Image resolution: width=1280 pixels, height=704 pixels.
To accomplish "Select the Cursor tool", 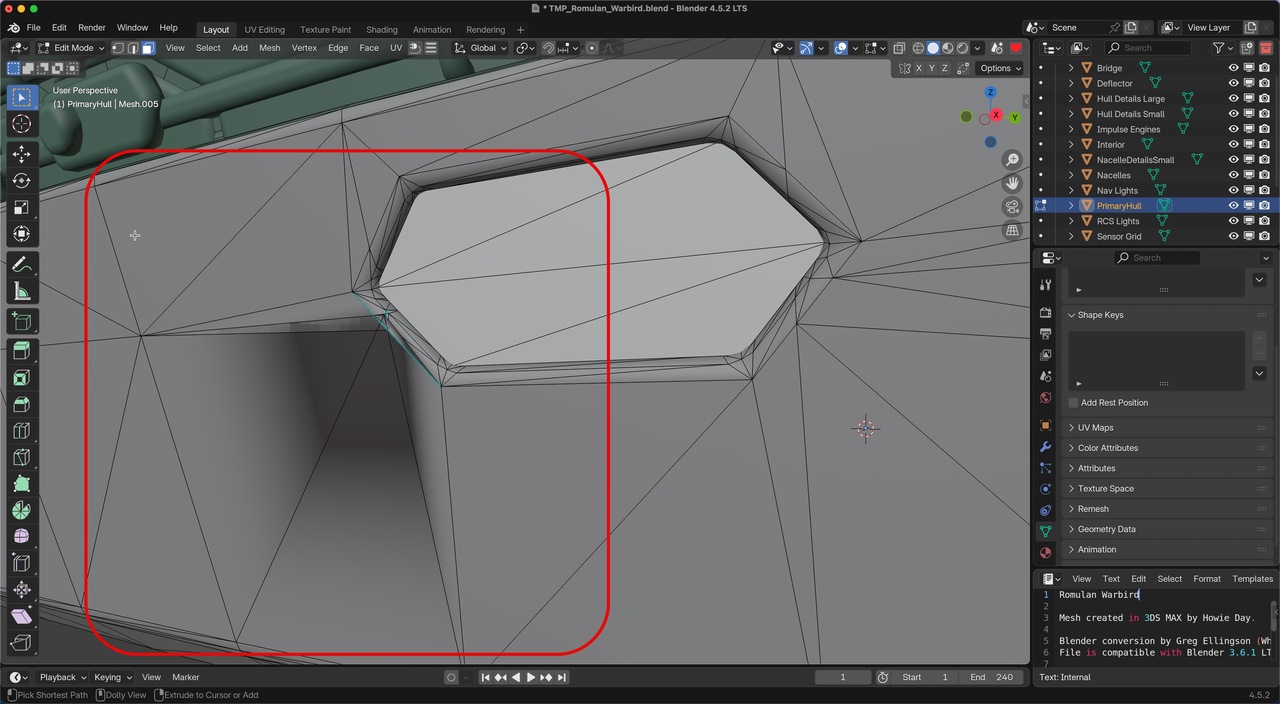I will pyautogui.click(x=21, y=124).
